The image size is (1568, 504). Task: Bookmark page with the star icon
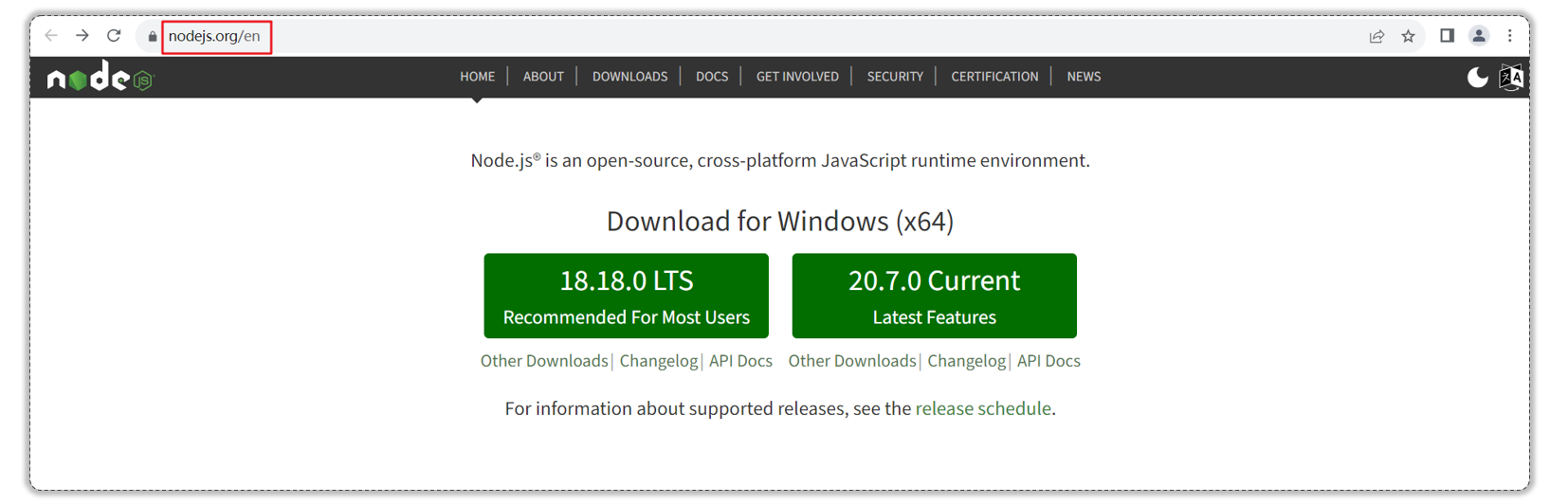pyautogui.click(x=1408, y=36)
